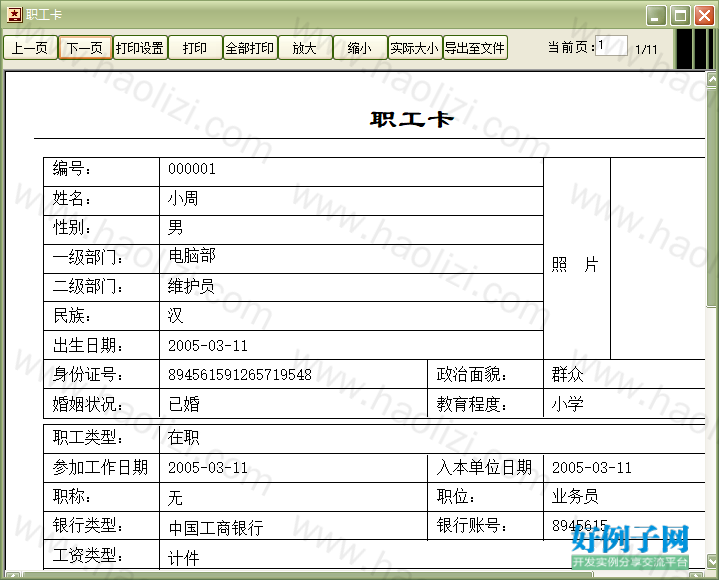
Task: Click the 职工卡 window title icon
Action: click(14, 15)
